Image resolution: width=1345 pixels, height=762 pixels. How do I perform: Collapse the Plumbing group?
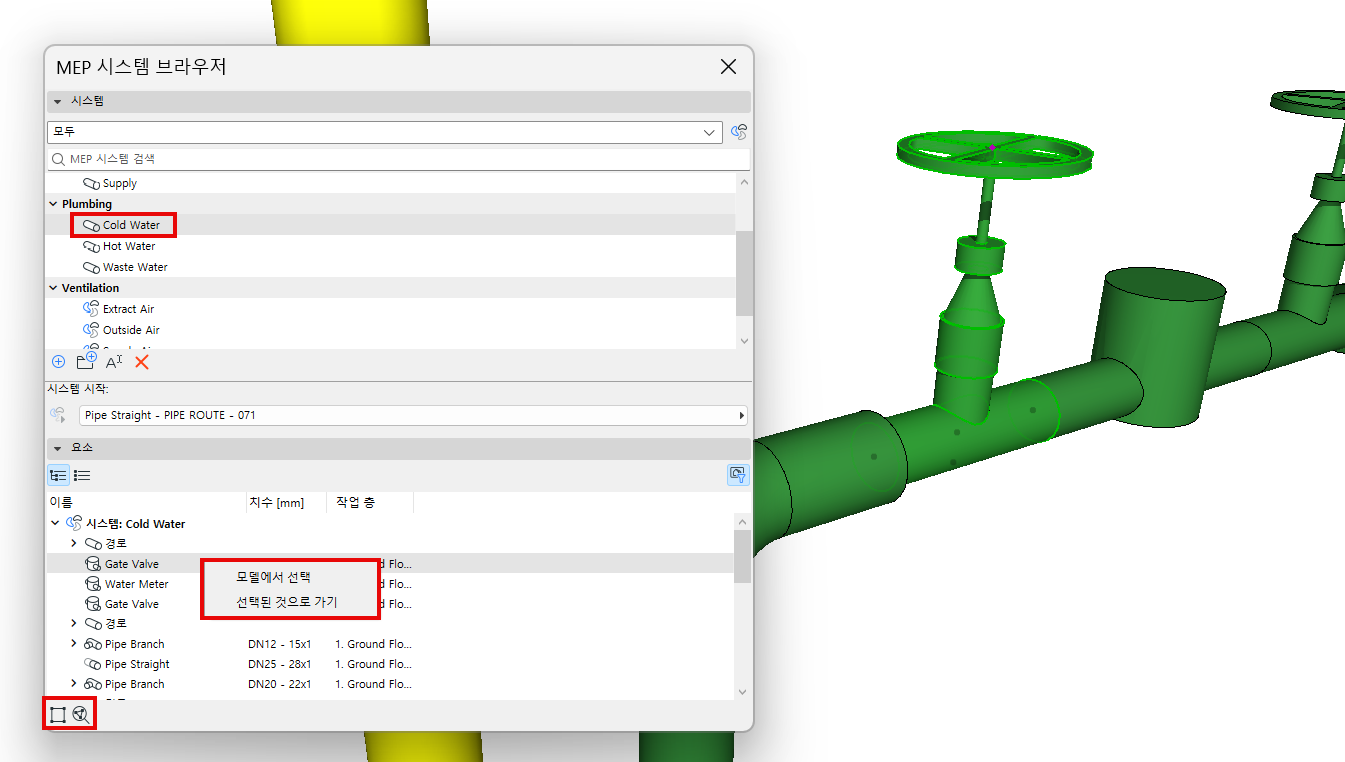pyautogui.click(x=53, y=204)
